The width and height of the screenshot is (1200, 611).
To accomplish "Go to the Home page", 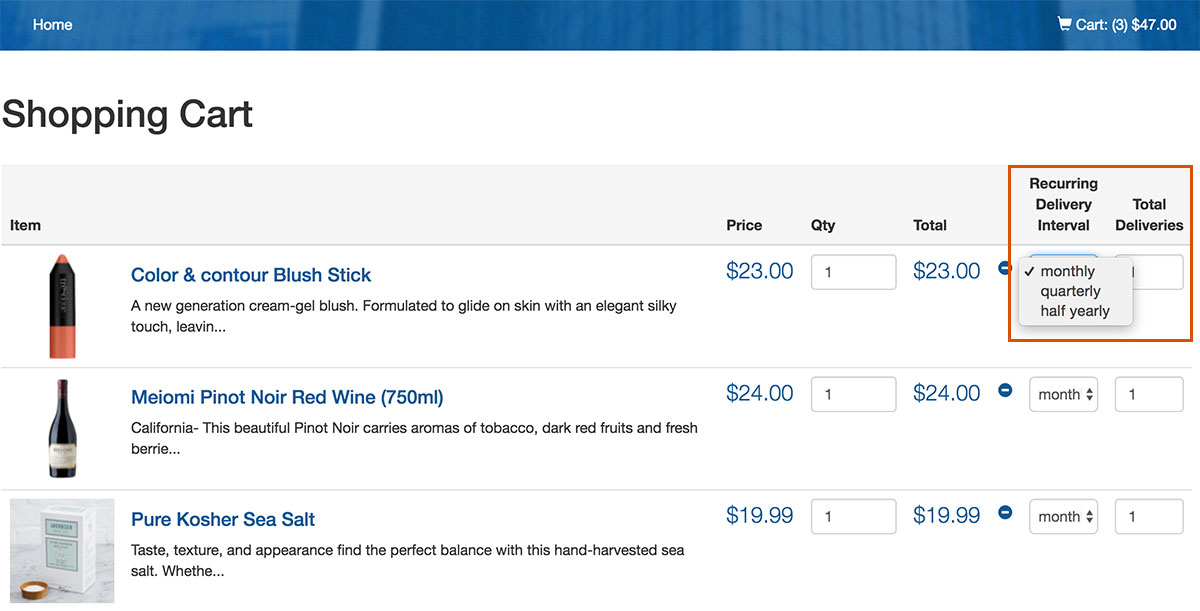I will coord(52,24).
